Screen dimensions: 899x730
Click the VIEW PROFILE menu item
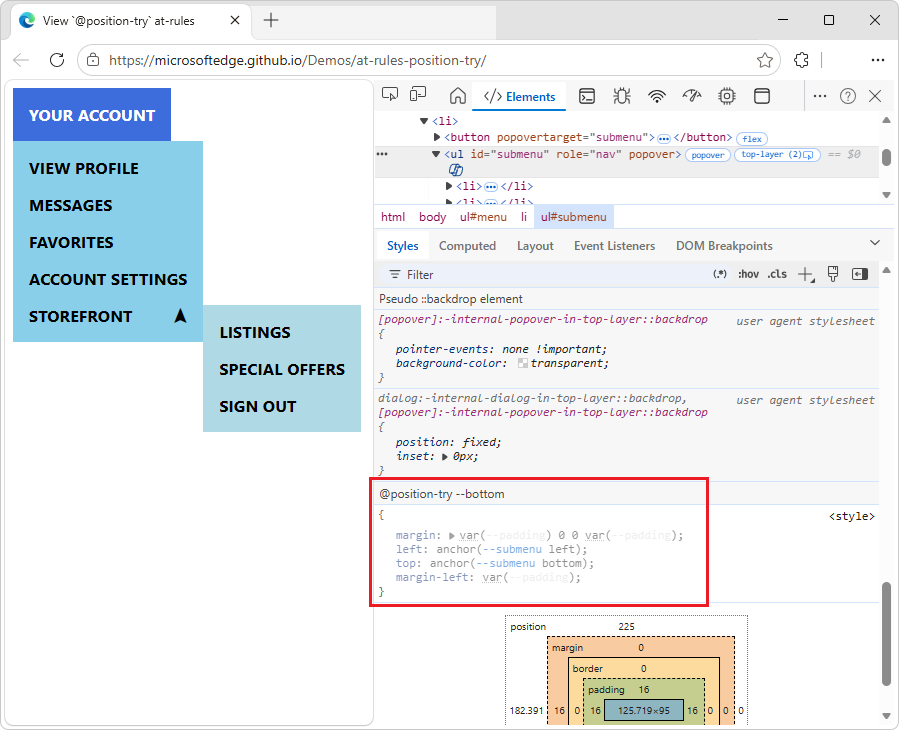click(x=84, y=169)
